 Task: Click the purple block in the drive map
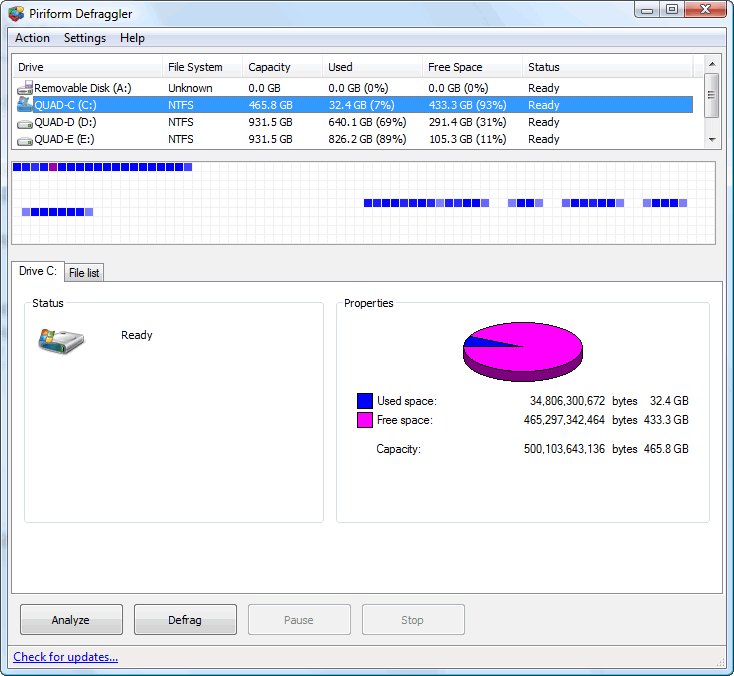(53, 167)
